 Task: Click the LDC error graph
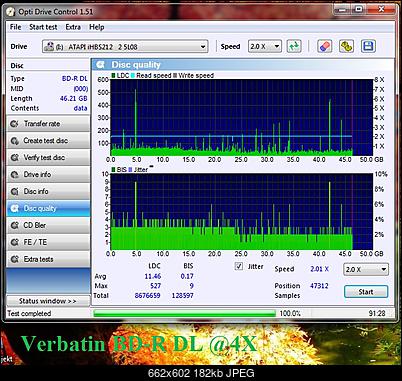[241, 117]
